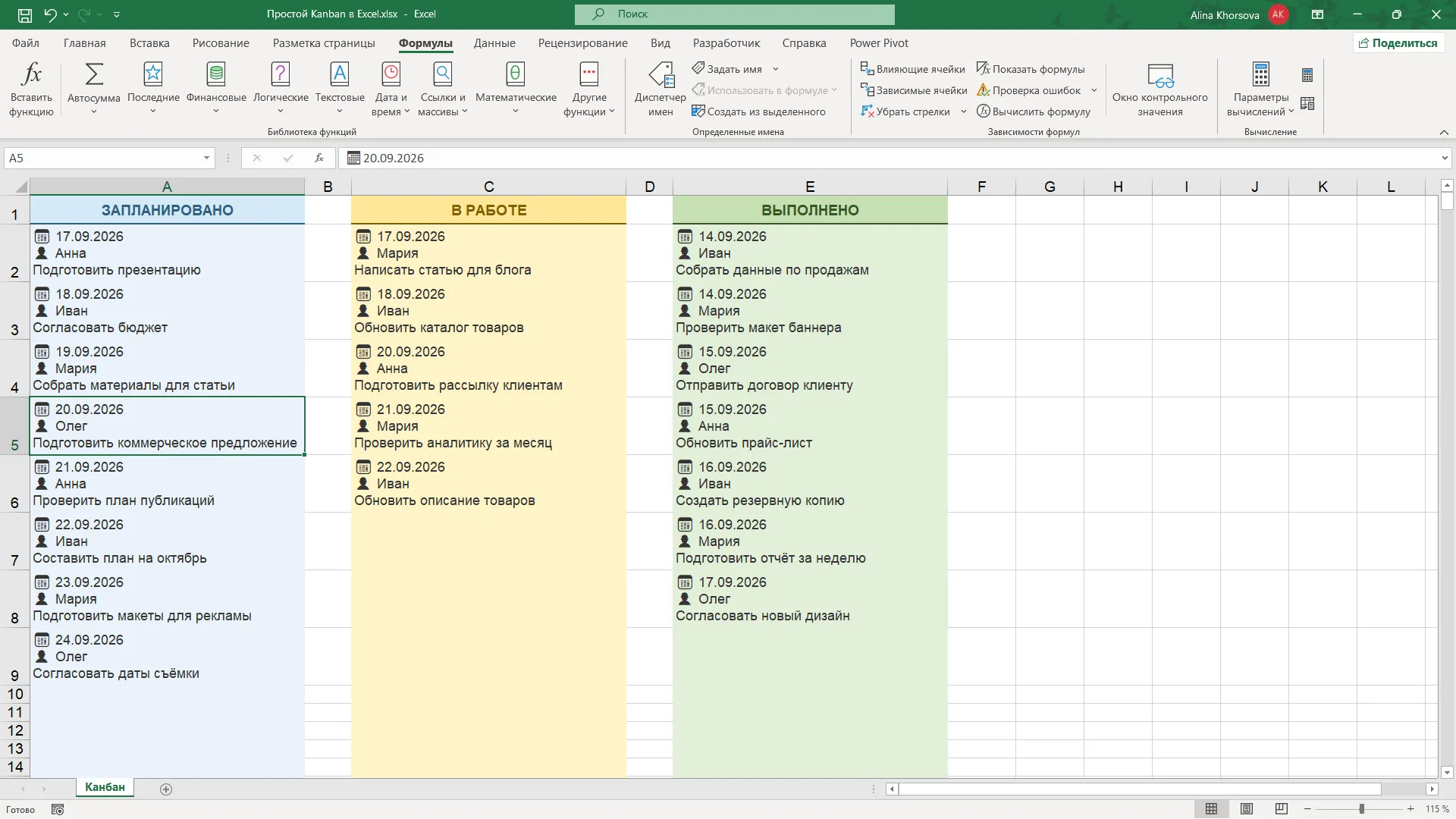Expand Error Checking dropdown arrow
The image size is (1456, 819).
tap(1094, 90)
